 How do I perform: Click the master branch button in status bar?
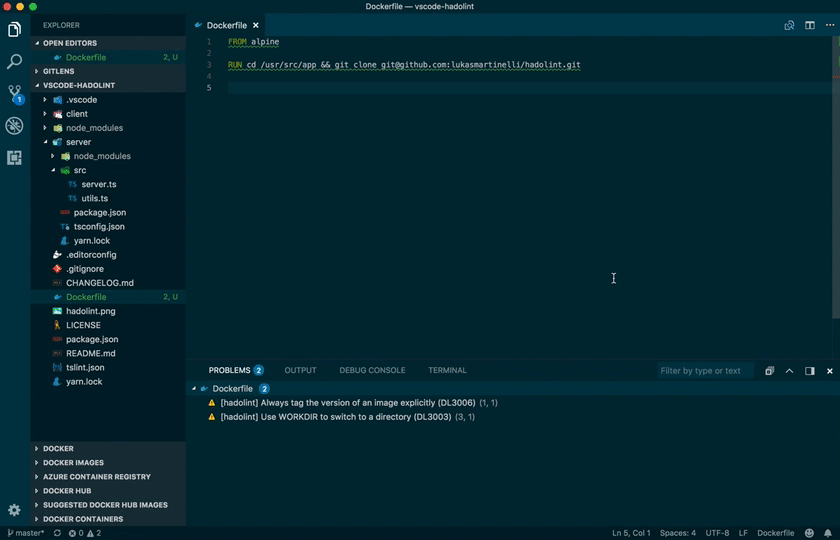click(26, 533)
